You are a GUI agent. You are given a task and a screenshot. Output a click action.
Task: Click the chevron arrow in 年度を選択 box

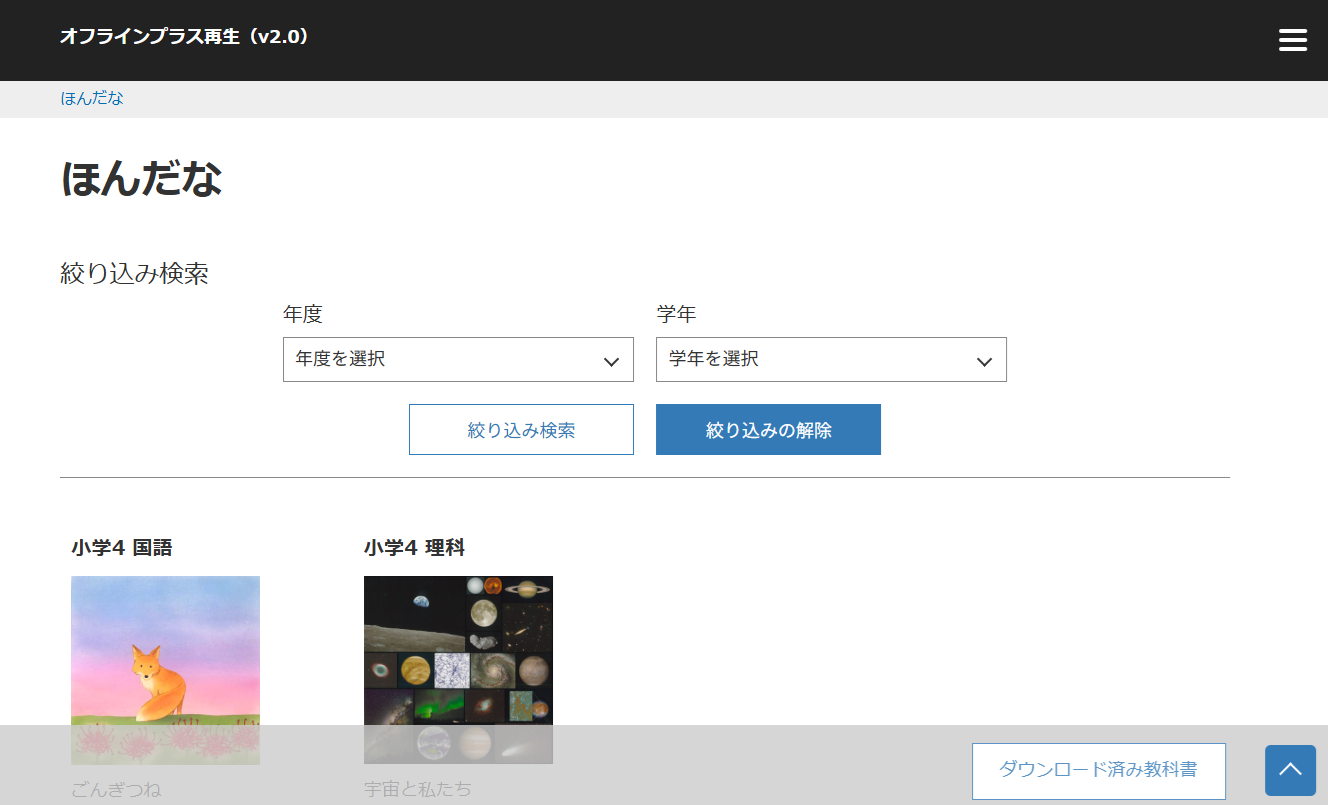click(611, 361)
